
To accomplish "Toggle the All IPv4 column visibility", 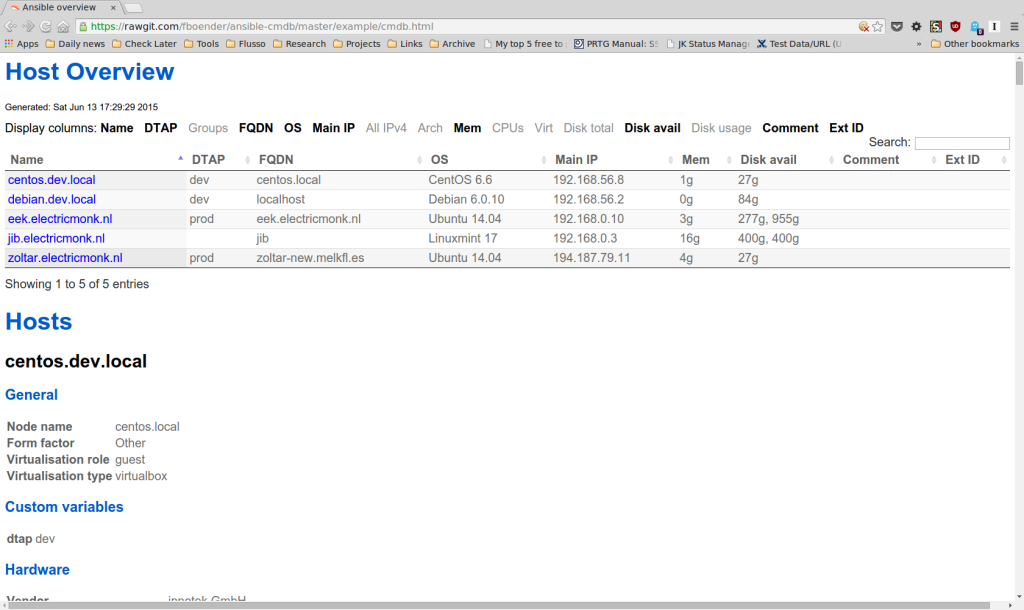I will [386, 128].
